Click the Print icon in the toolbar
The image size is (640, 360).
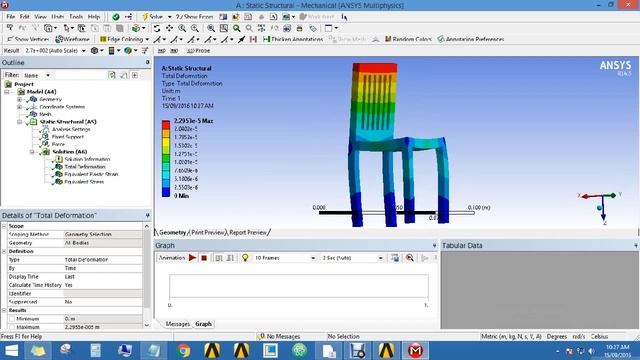tap(299, 28)
